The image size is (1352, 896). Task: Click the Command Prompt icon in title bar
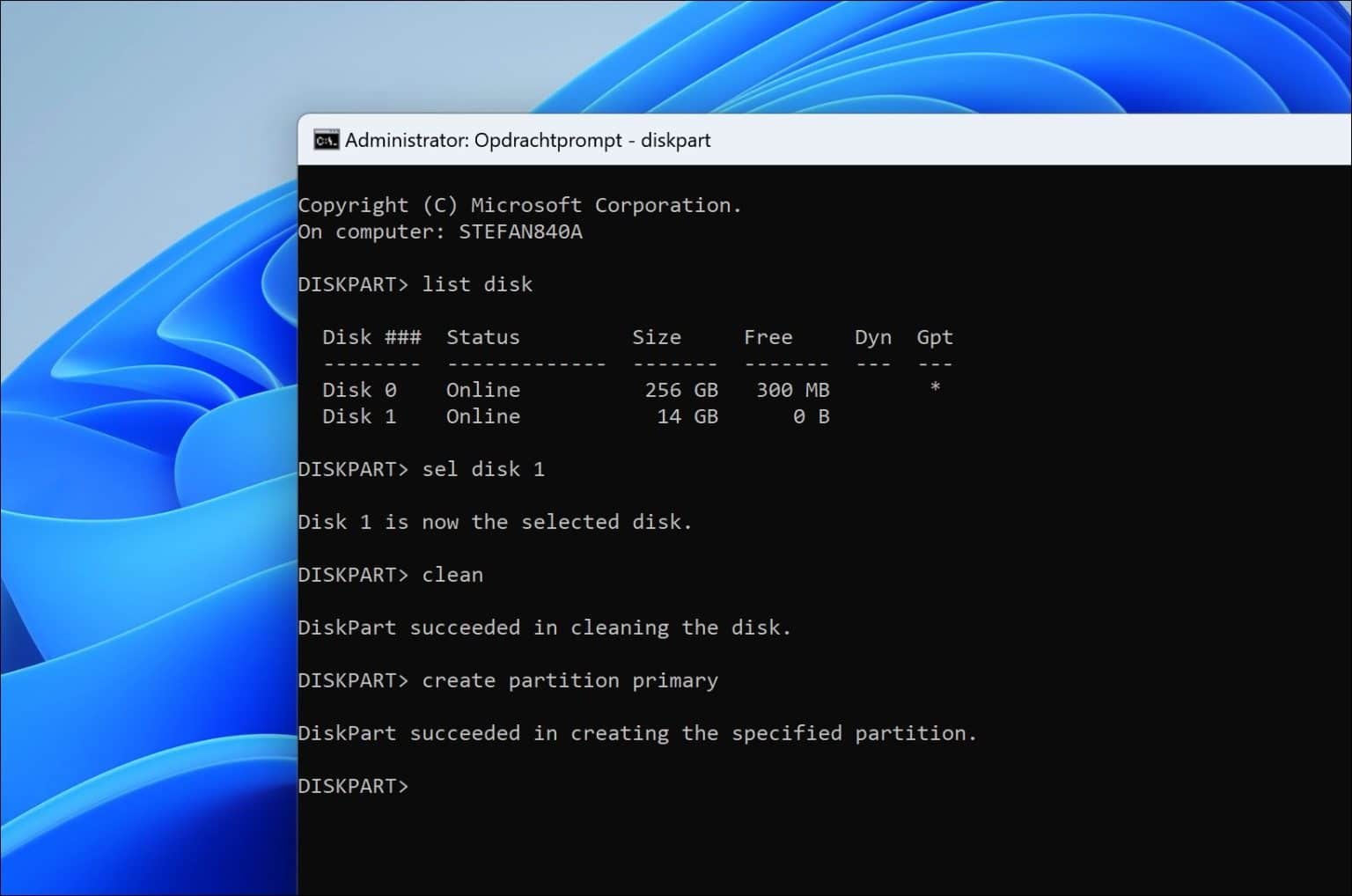[x=326, y=141]
